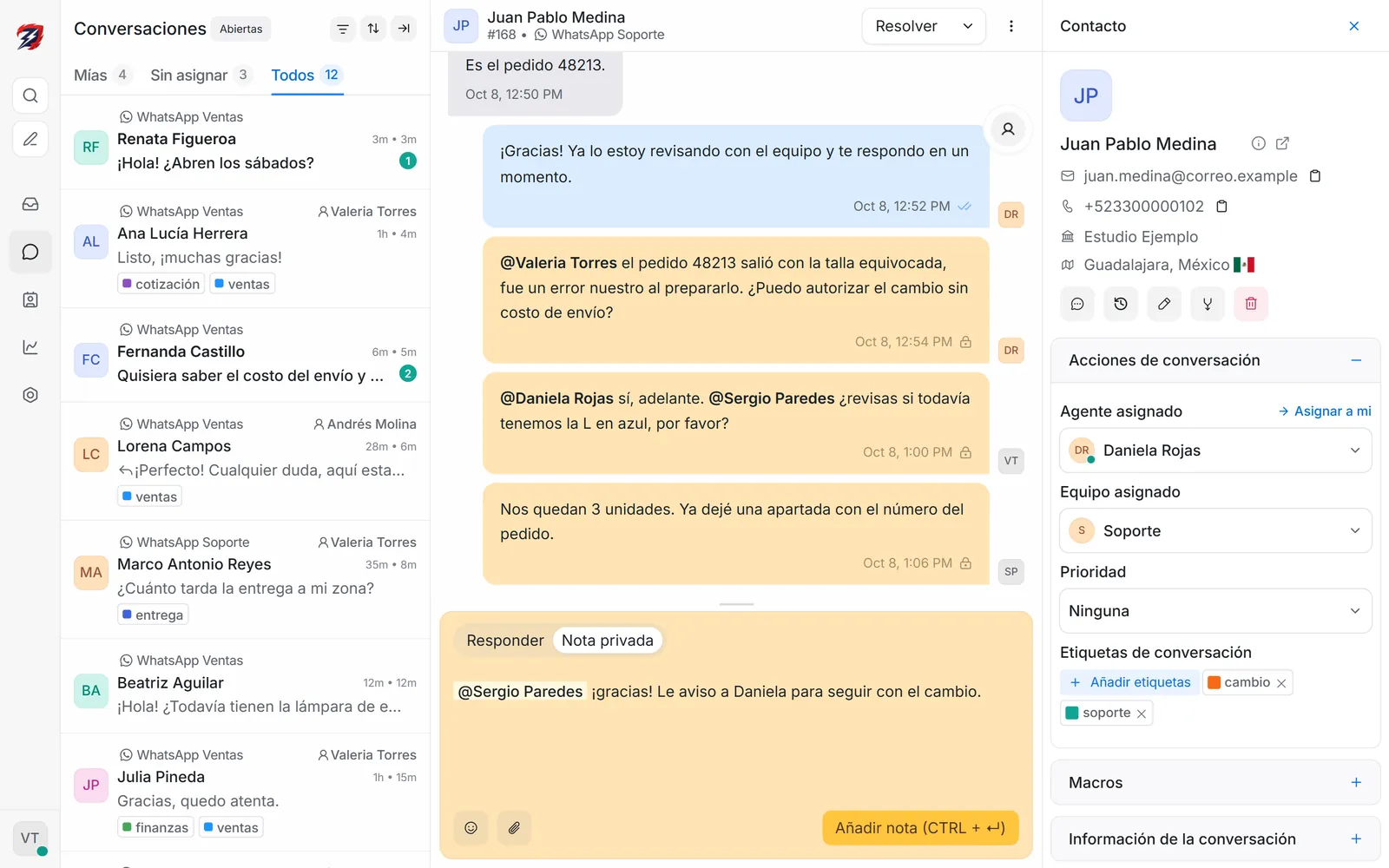Expand Información de la conversación section

tap(1215, 839)
